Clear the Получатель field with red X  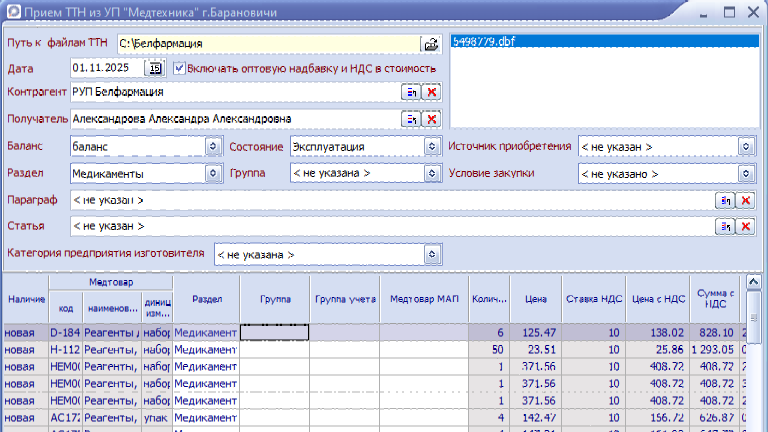(431, 119)
